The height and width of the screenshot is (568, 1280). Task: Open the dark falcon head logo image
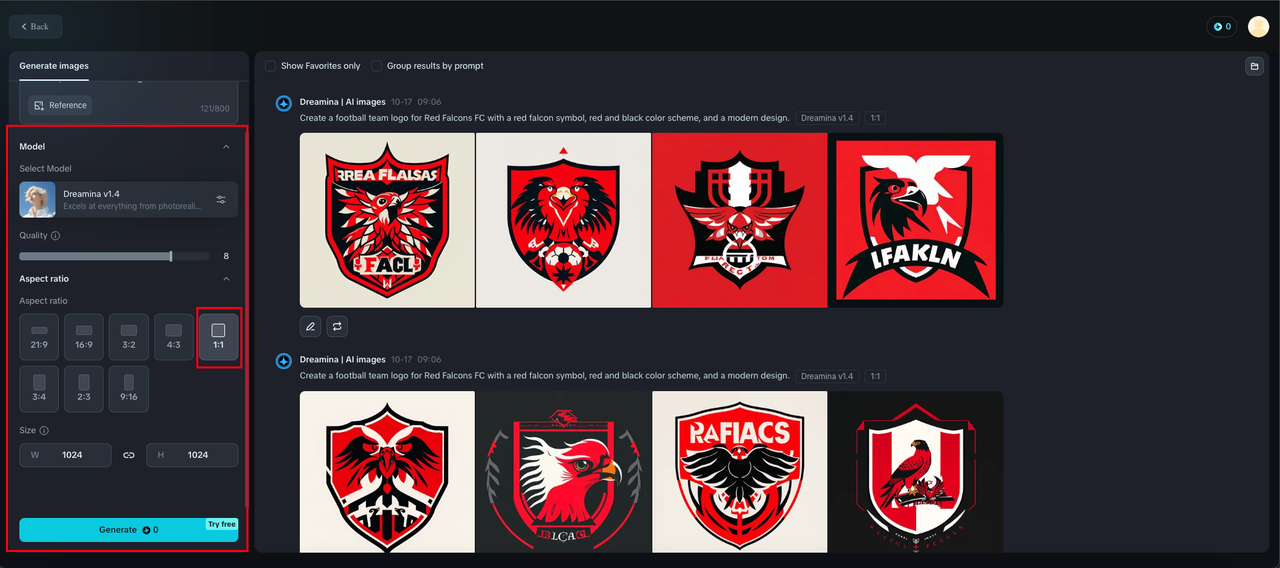563,471
